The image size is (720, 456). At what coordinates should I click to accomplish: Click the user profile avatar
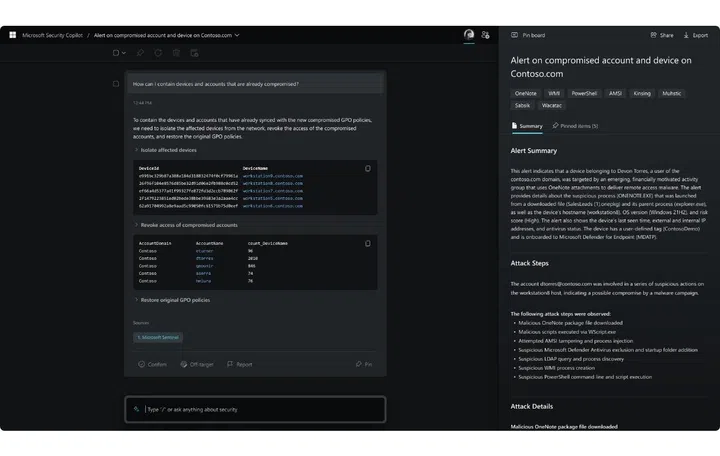click(469, 34)
